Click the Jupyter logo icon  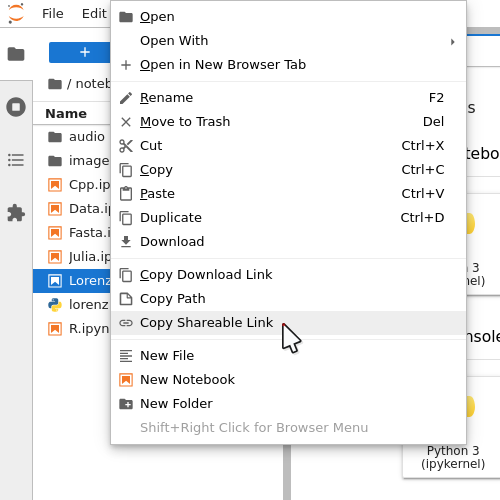[16, 13]
